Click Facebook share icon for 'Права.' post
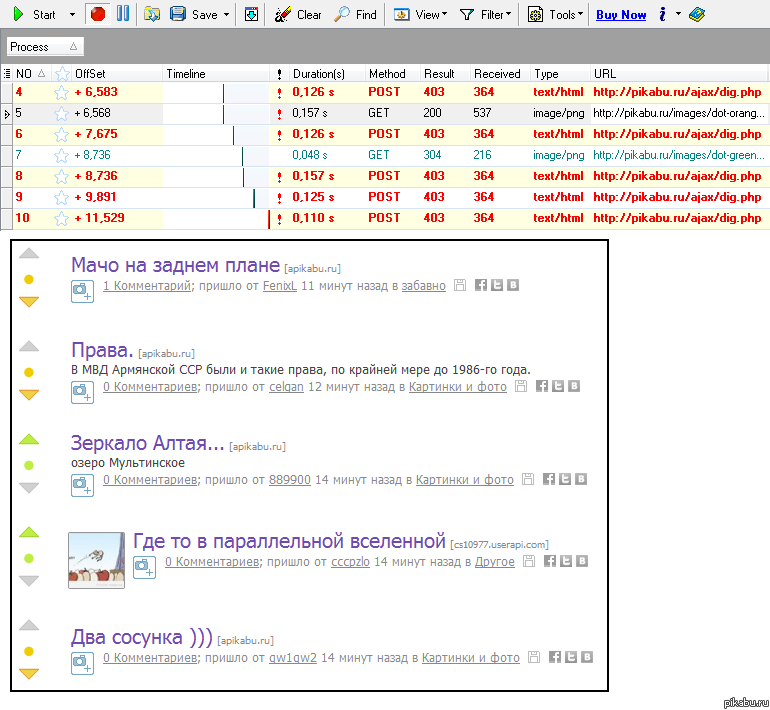The image size is (770, 710). click(x=542, y=386)
